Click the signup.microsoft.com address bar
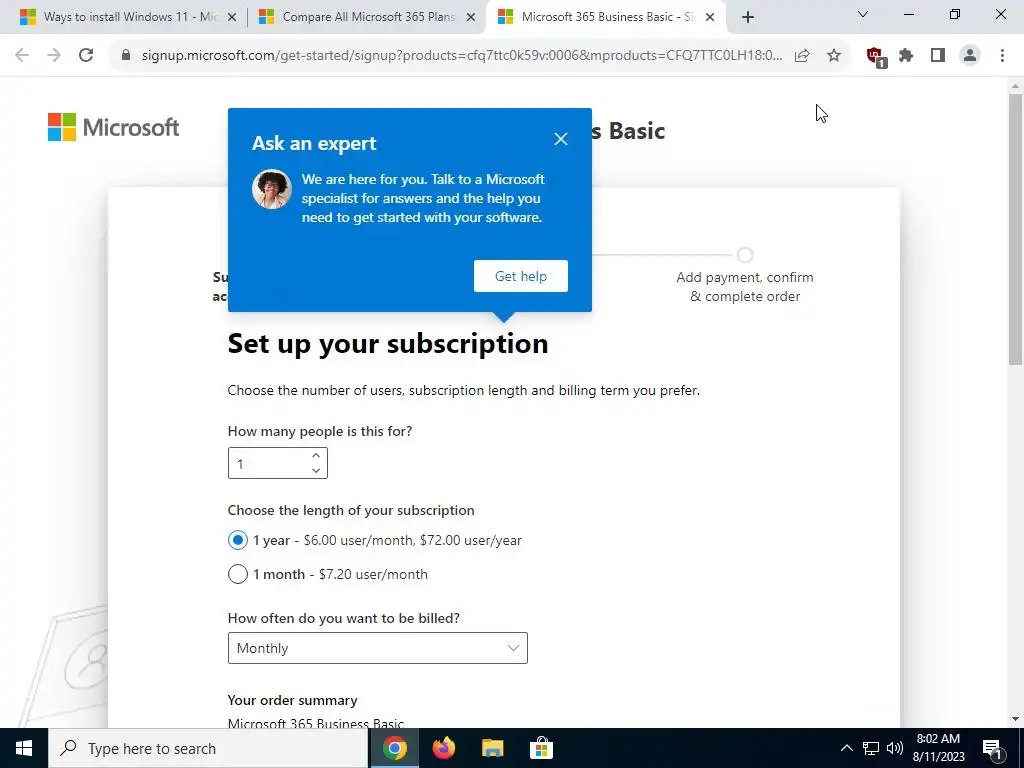Screen dimensions: 1024x768 pyautogui.click(x=462, y=56)
